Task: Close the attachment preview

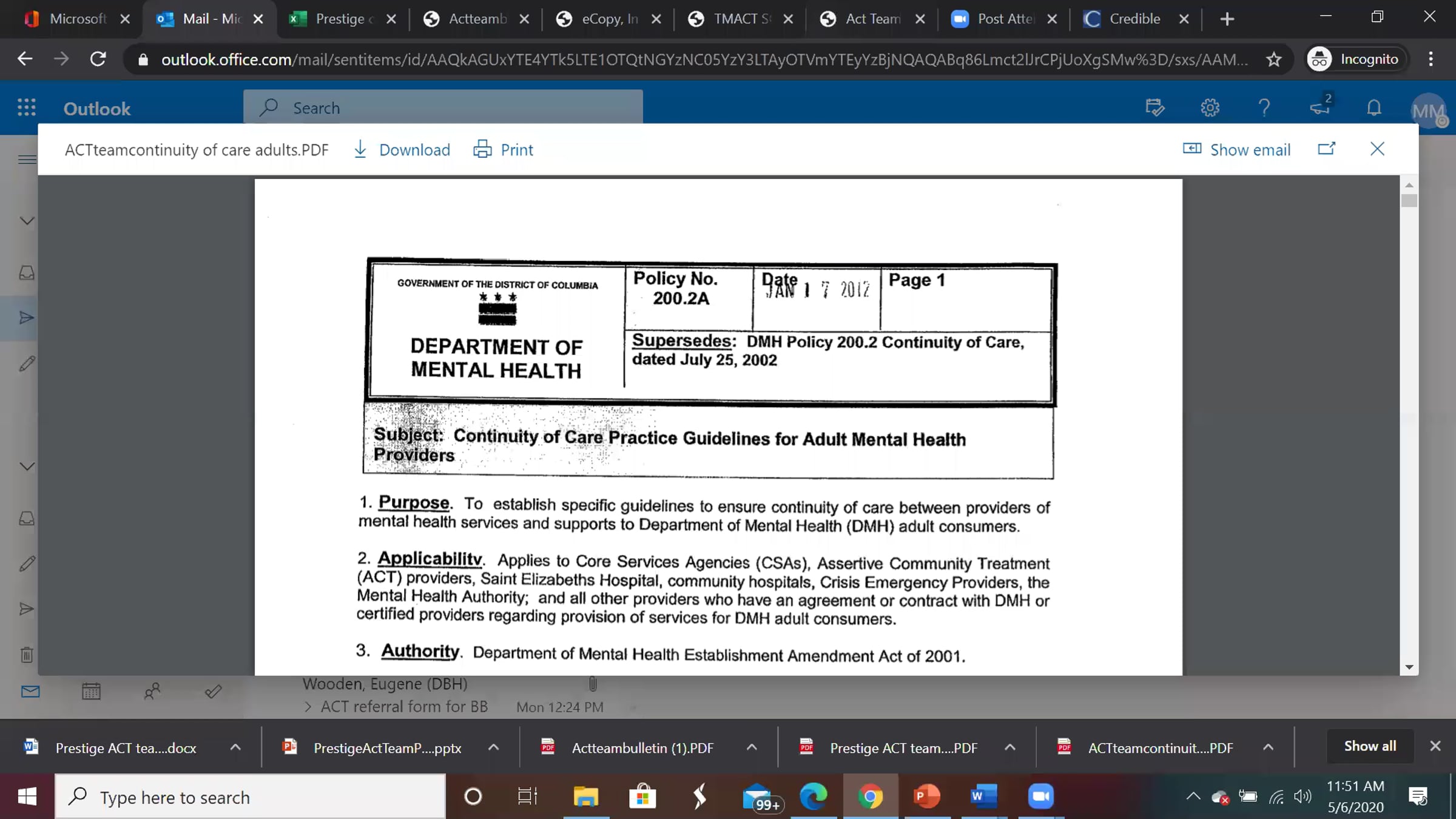Action: (1377, 149)
